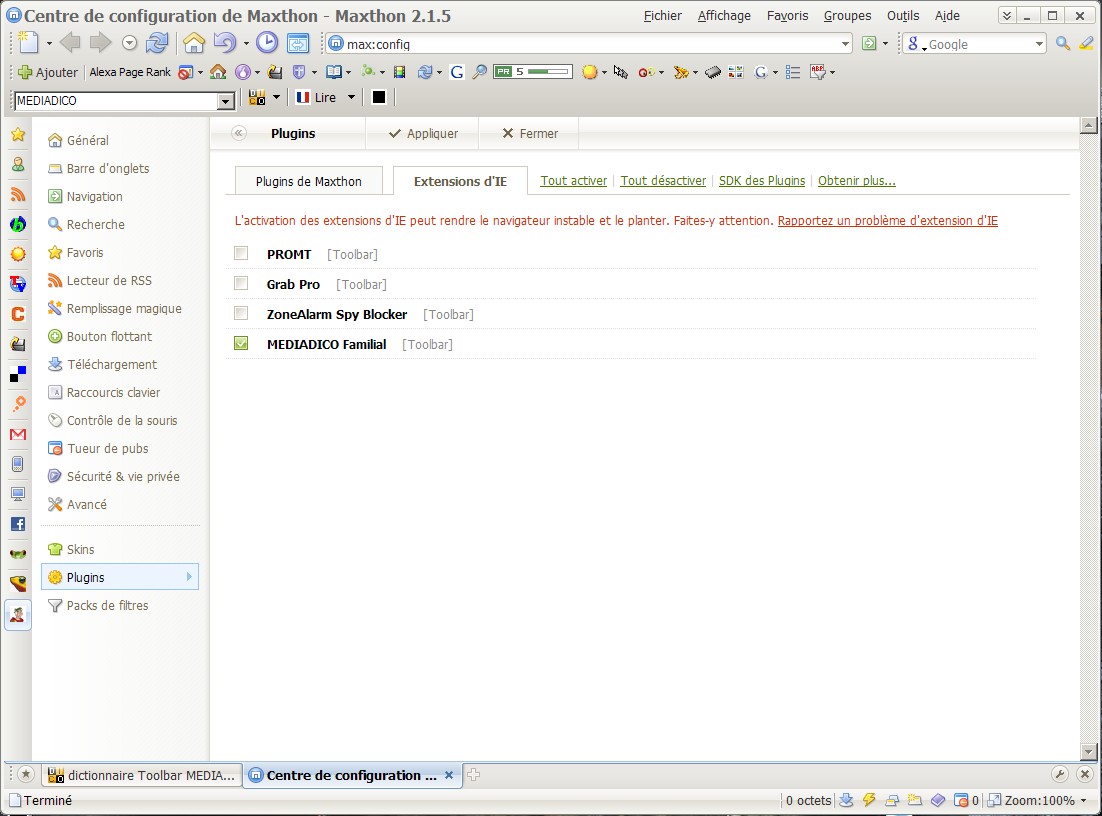1102x816 pixels.
Task: Click the vertical scrollbar down arrow
Action: click(1089, 751)
